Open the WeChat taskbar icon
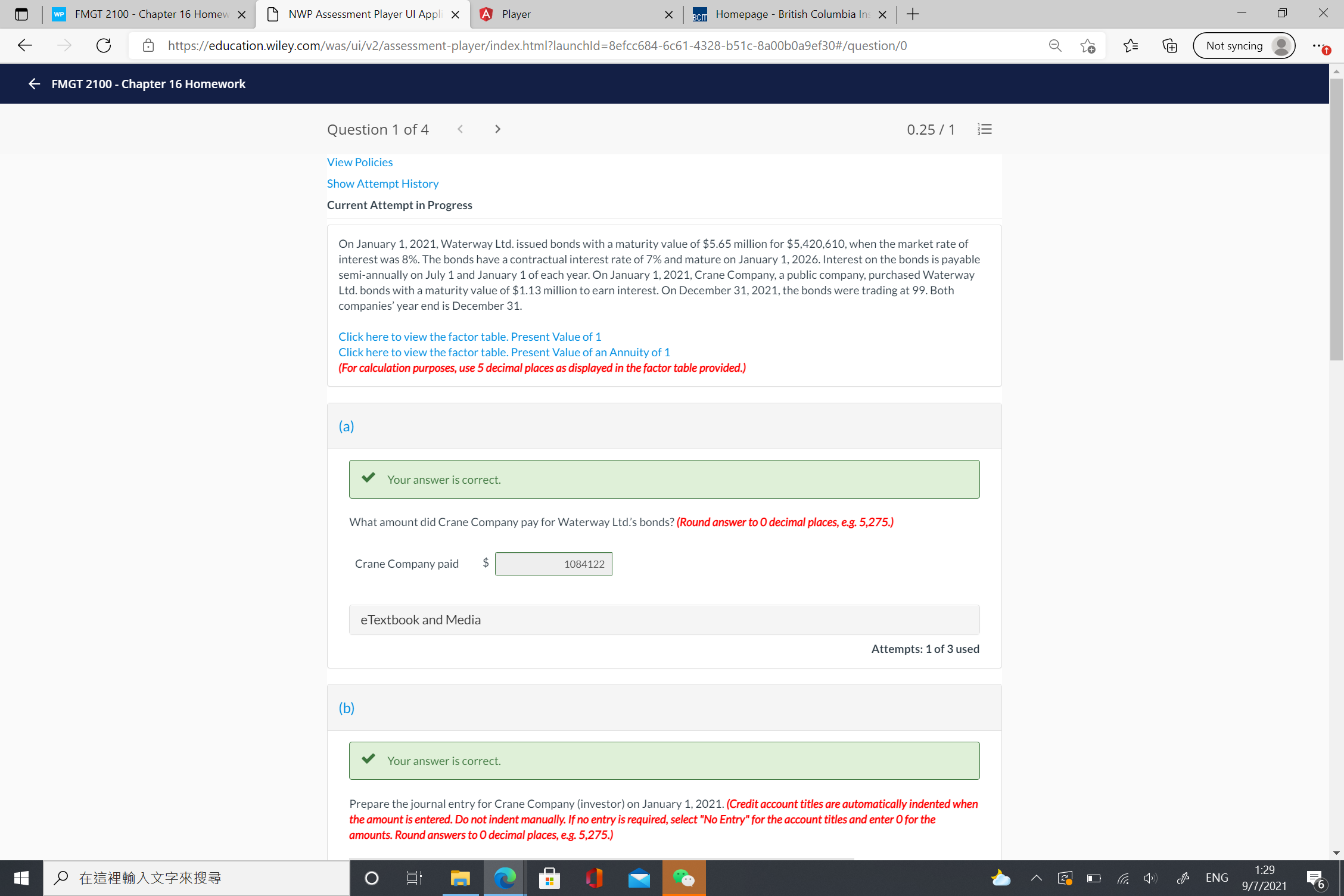The height and width of the screenshot is (896, 1344). coord(683,878)
